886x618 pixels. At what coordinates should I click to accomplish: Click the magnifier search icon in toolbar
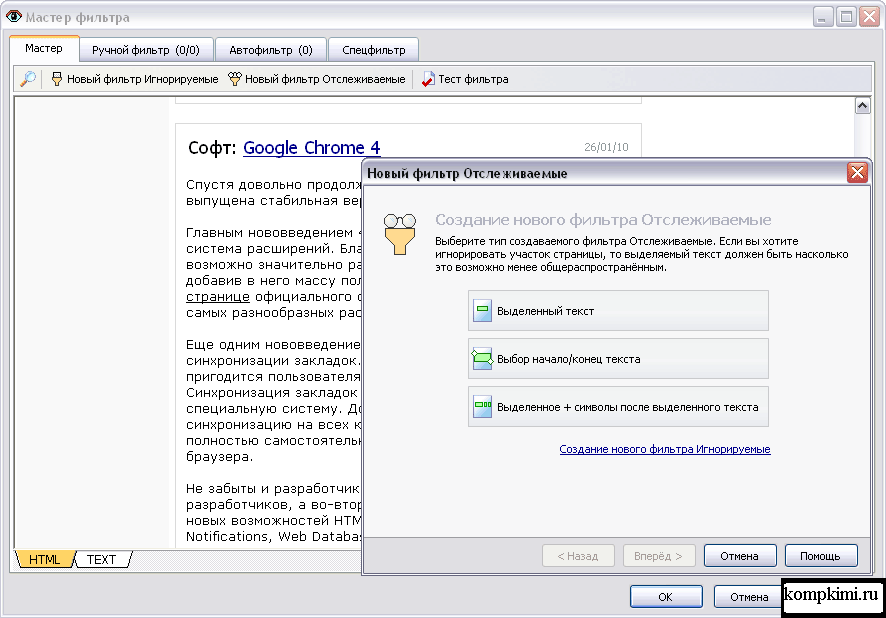(28, 79)
